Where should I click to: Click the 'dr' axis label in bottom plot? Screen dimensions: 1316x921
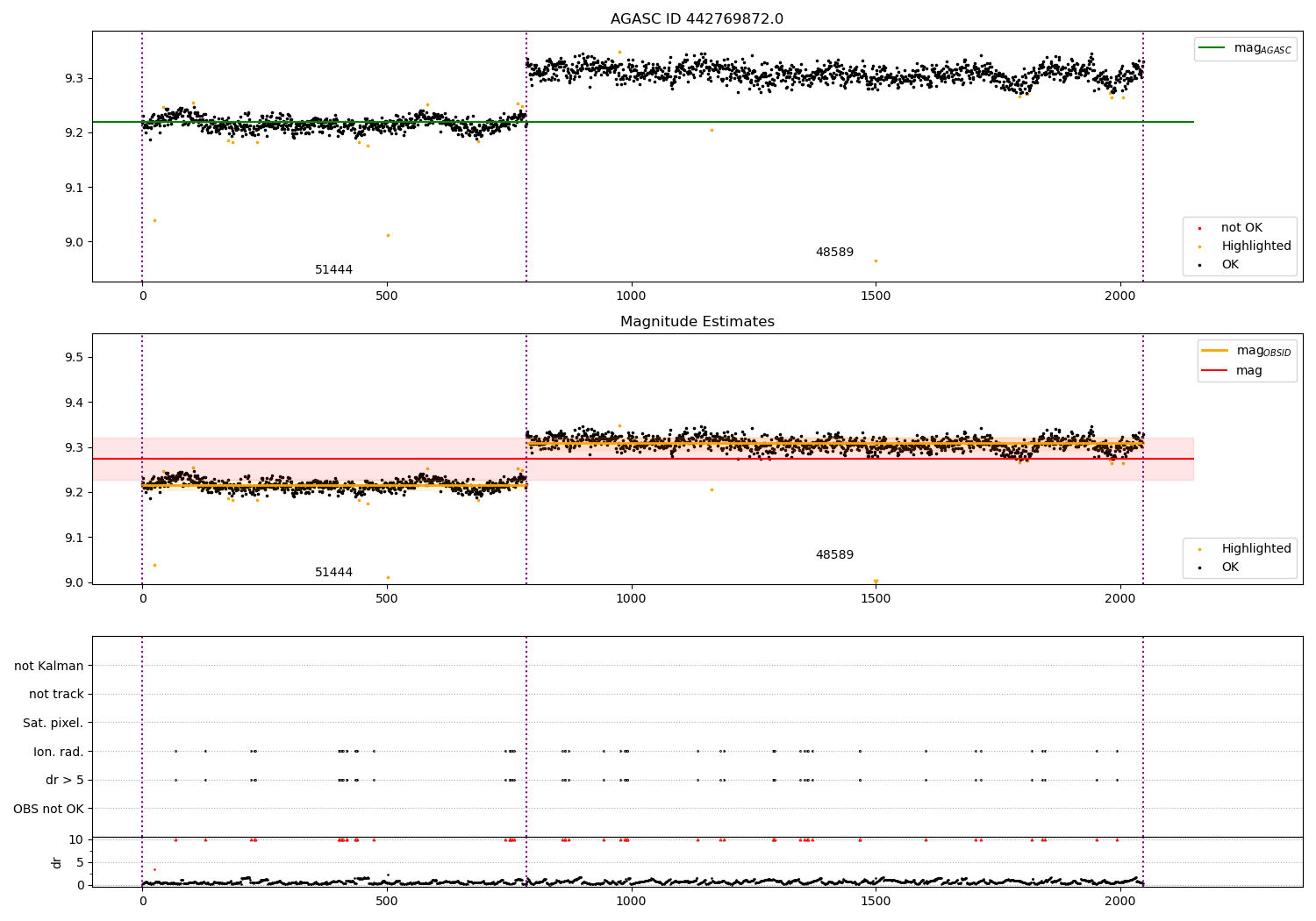(x=57, y=862)
